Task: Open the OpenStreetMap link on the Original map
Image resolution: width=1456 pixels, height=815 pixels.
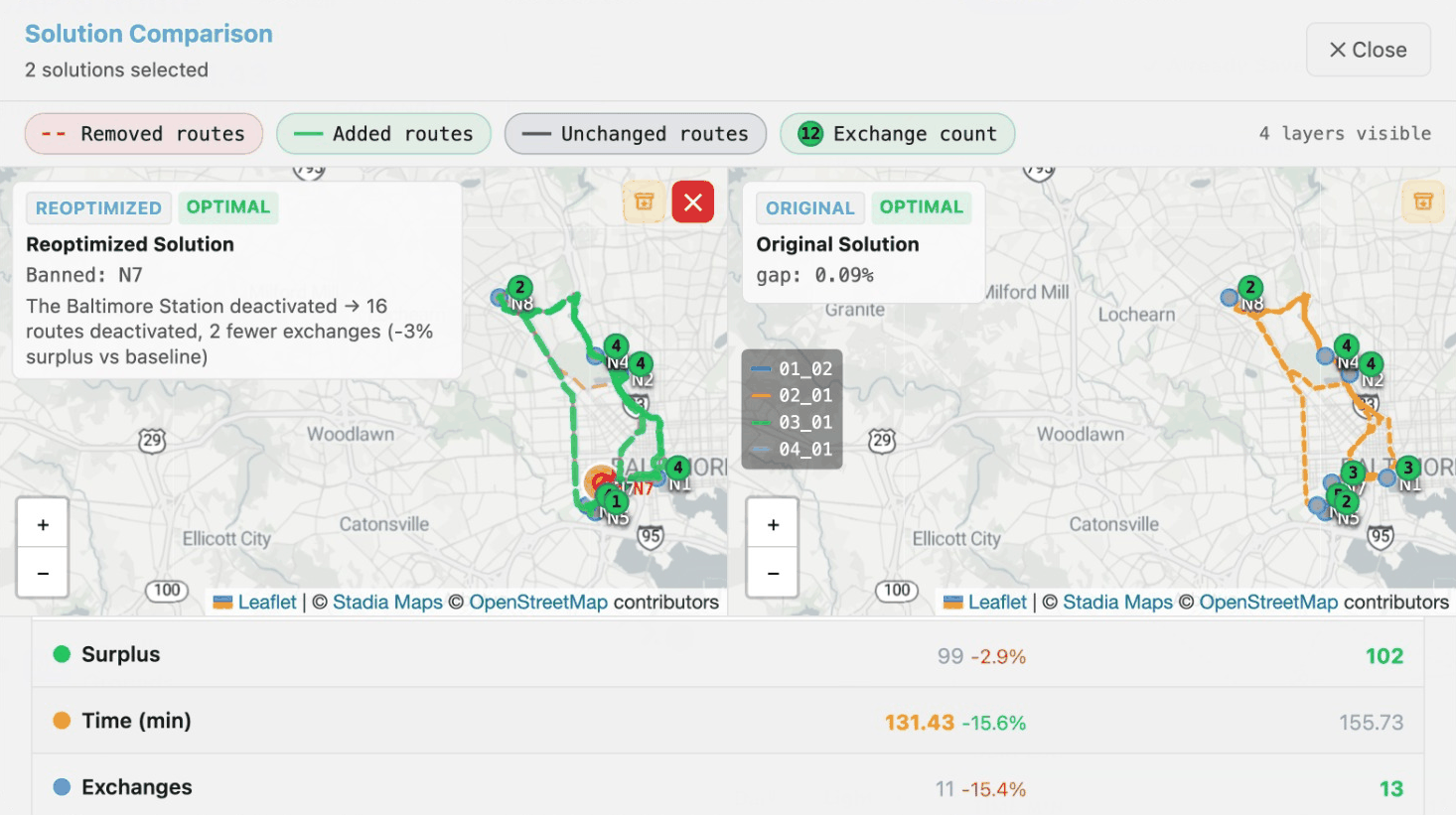Action: (x=1268, y=602)
